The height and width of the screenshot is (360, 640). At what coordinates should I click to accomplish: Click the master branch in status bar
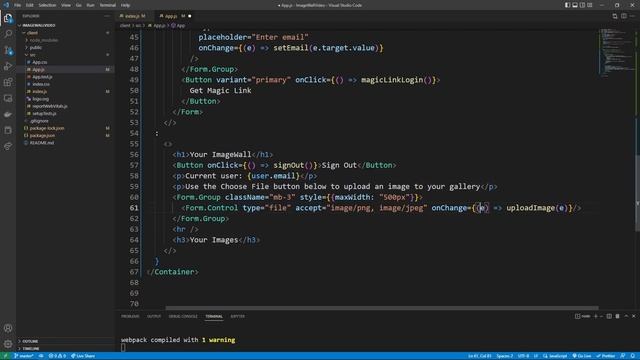pos(24,356)
